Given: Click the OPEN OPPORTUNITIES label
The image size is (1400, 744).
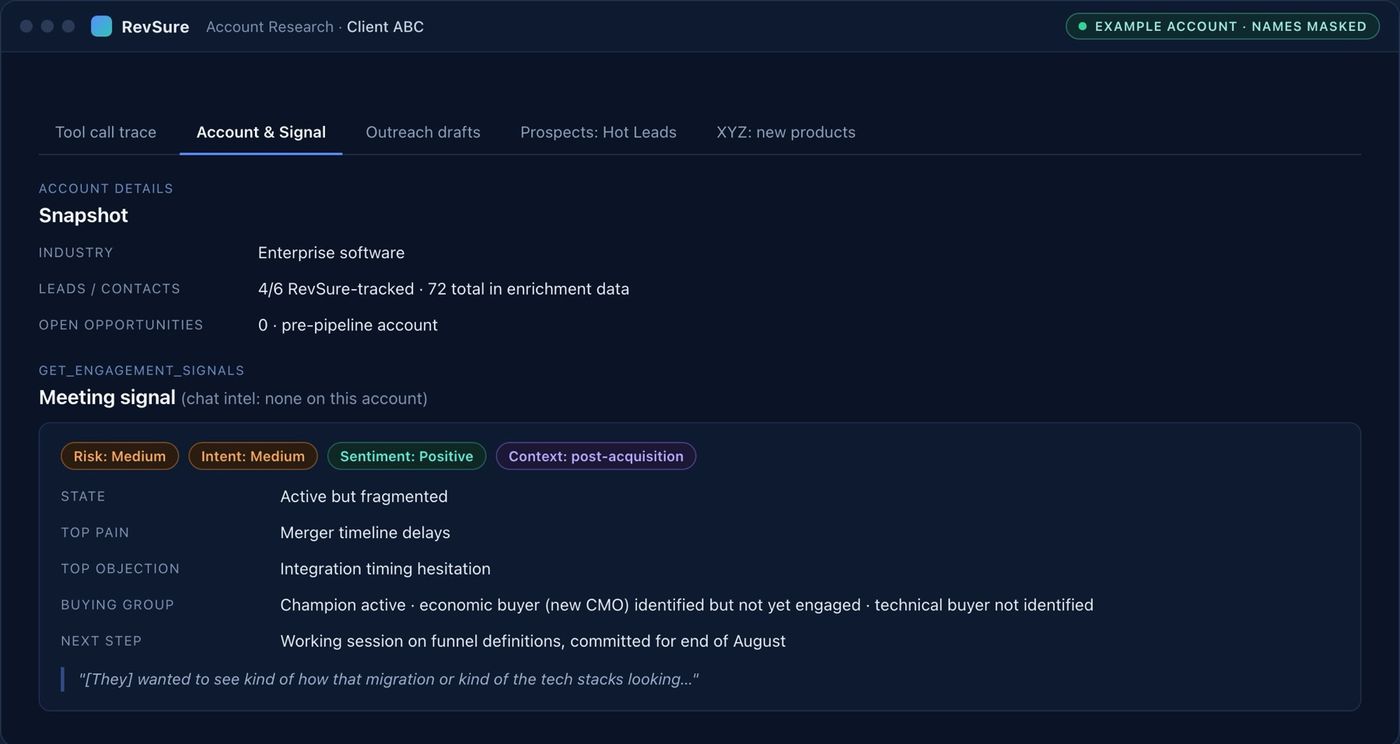Looking at the screenshot, I should (x=121, y=325).
